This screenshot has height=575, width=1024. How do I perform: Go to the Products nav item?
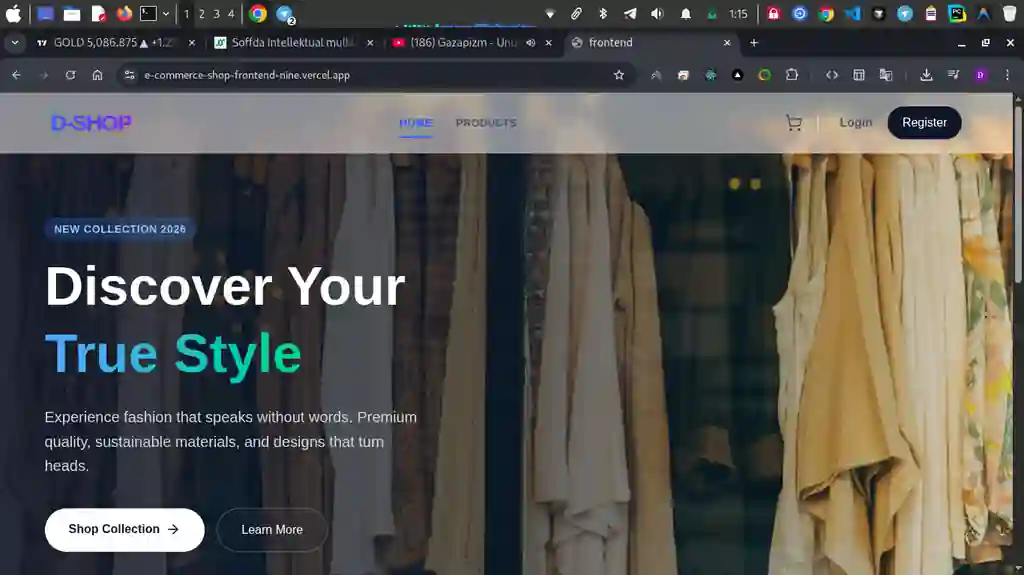[x=486, y=123]
